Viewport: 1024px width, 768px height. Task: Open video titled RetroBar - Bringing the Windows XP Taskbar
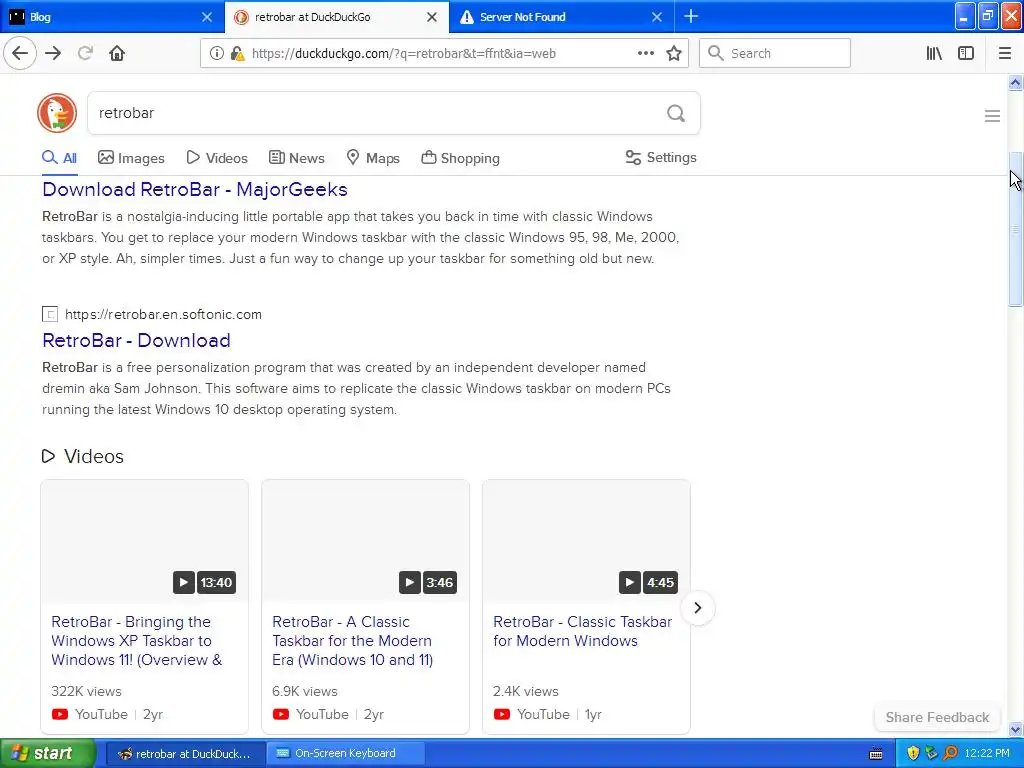[136, 641]
